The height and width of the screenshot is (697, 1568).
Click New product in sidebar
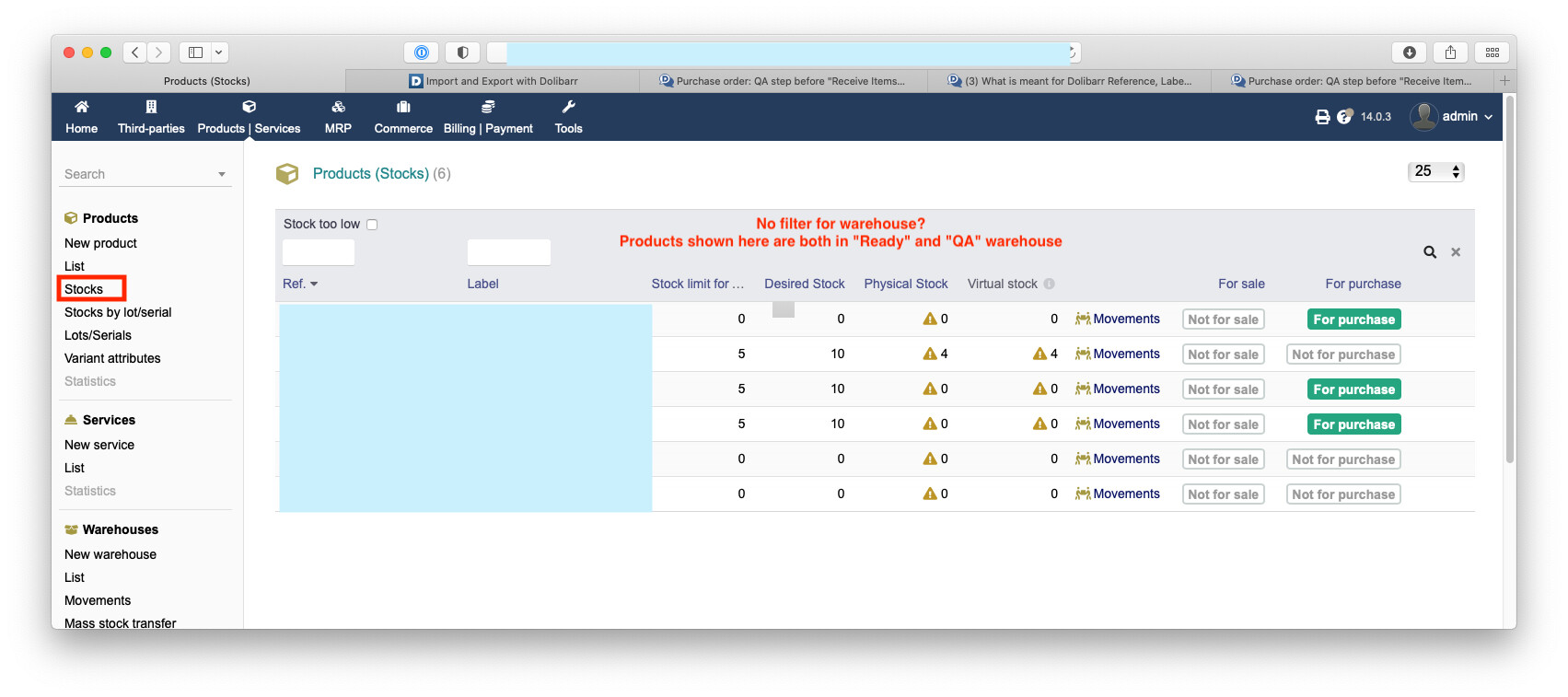[x=100, y=243]
